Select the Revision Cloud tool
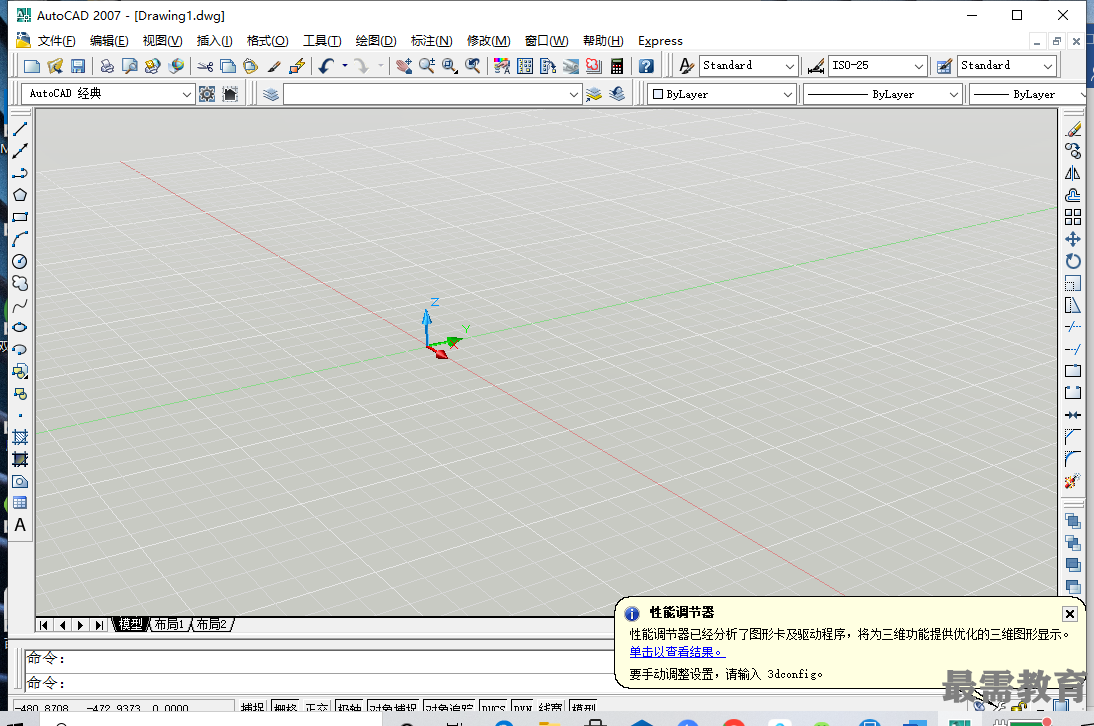The image size is (1094, 726). 20,283
